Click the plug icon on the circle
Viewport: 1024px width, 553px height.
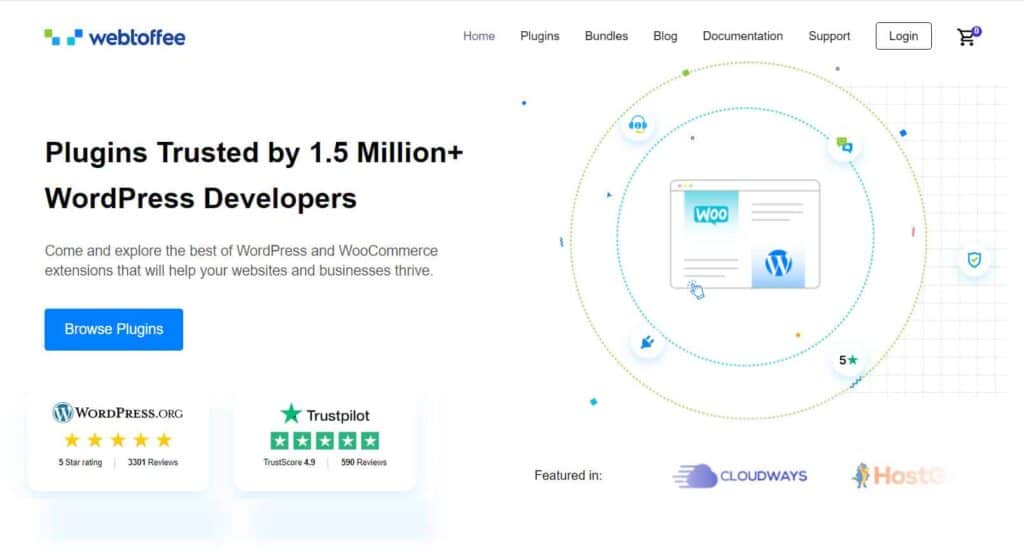[647, 342]
